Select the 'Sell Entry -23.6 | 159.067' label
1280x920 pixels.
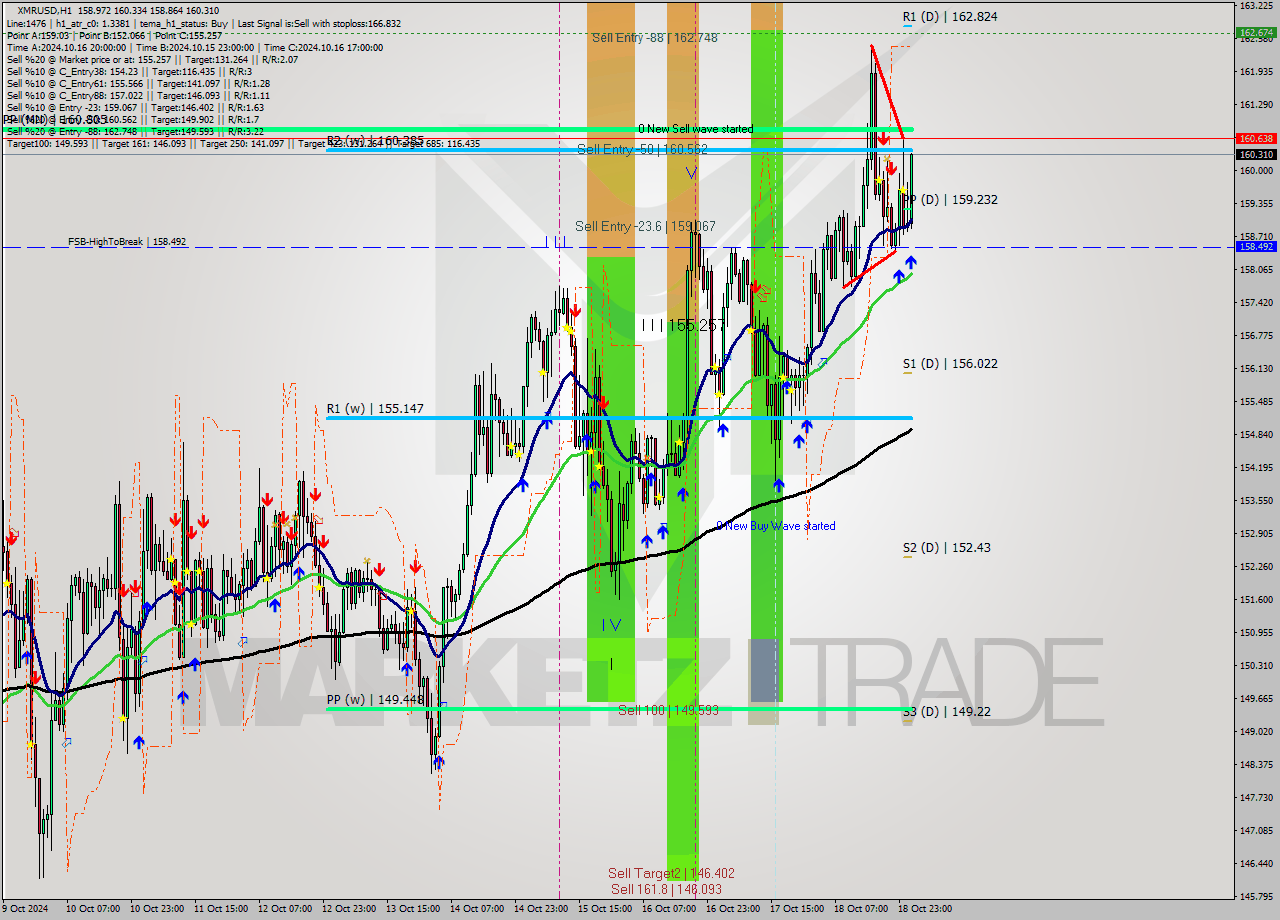pyautogui.click(x=645, y=226)
